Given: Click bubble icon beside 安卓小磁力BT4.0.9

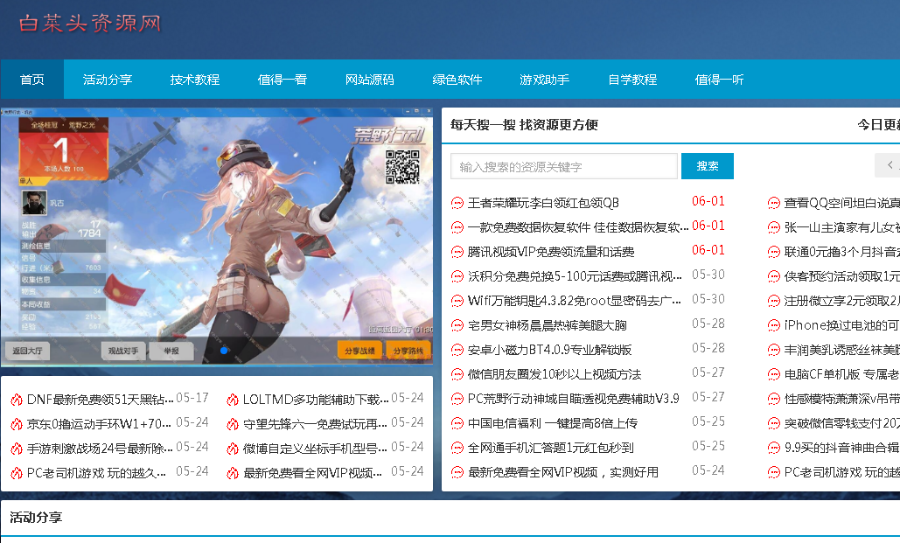Looking at the screenshot, I should click(x=457, y=350).
